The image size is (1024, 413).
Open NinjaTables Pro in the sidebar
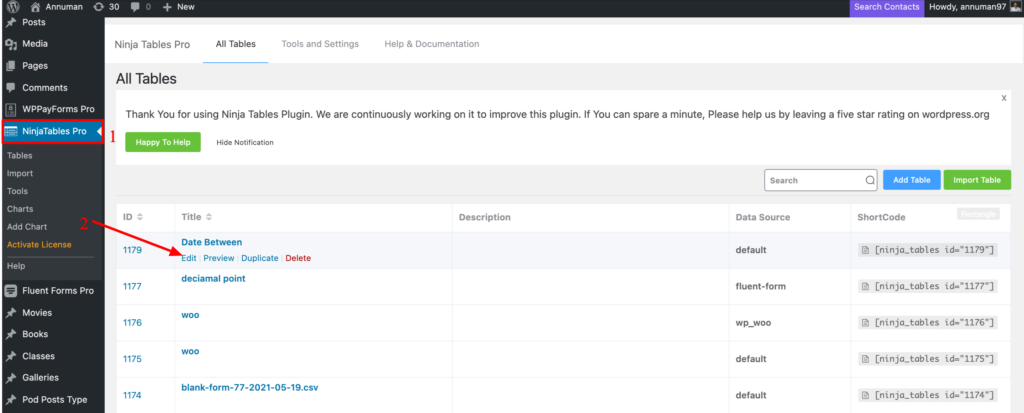click(50, 131)
